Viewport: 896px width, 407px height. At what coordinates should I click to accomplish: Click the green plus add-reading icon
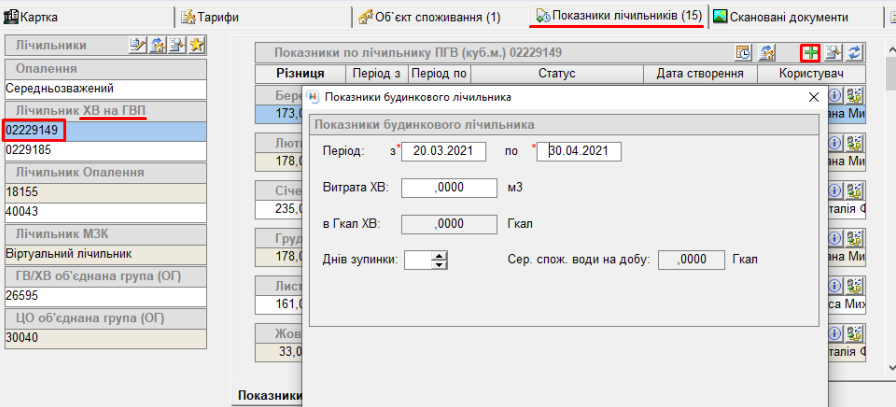point(810,53)
